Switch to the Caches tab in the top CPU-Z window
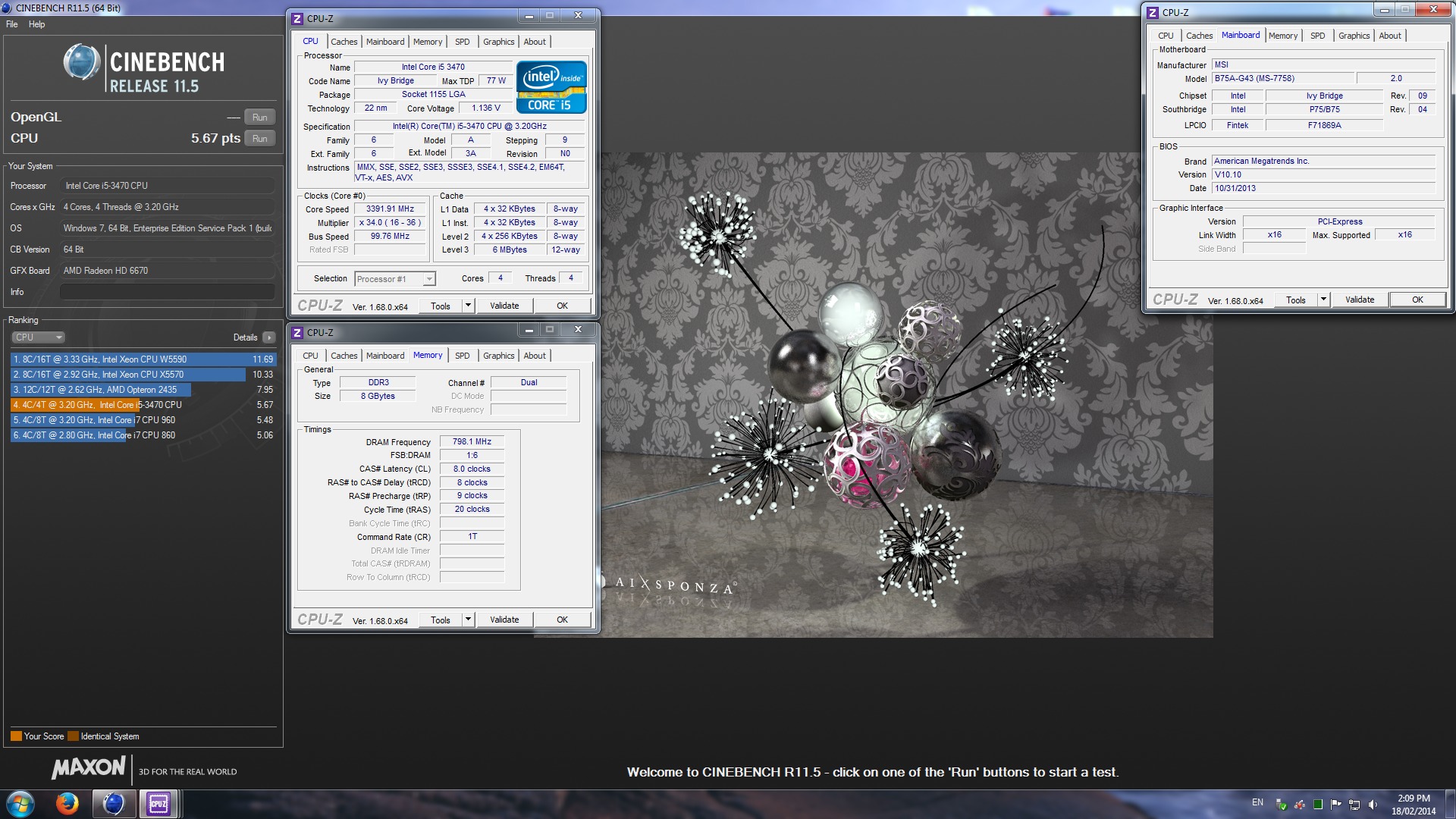1456x819 pixels. (344, 42)
